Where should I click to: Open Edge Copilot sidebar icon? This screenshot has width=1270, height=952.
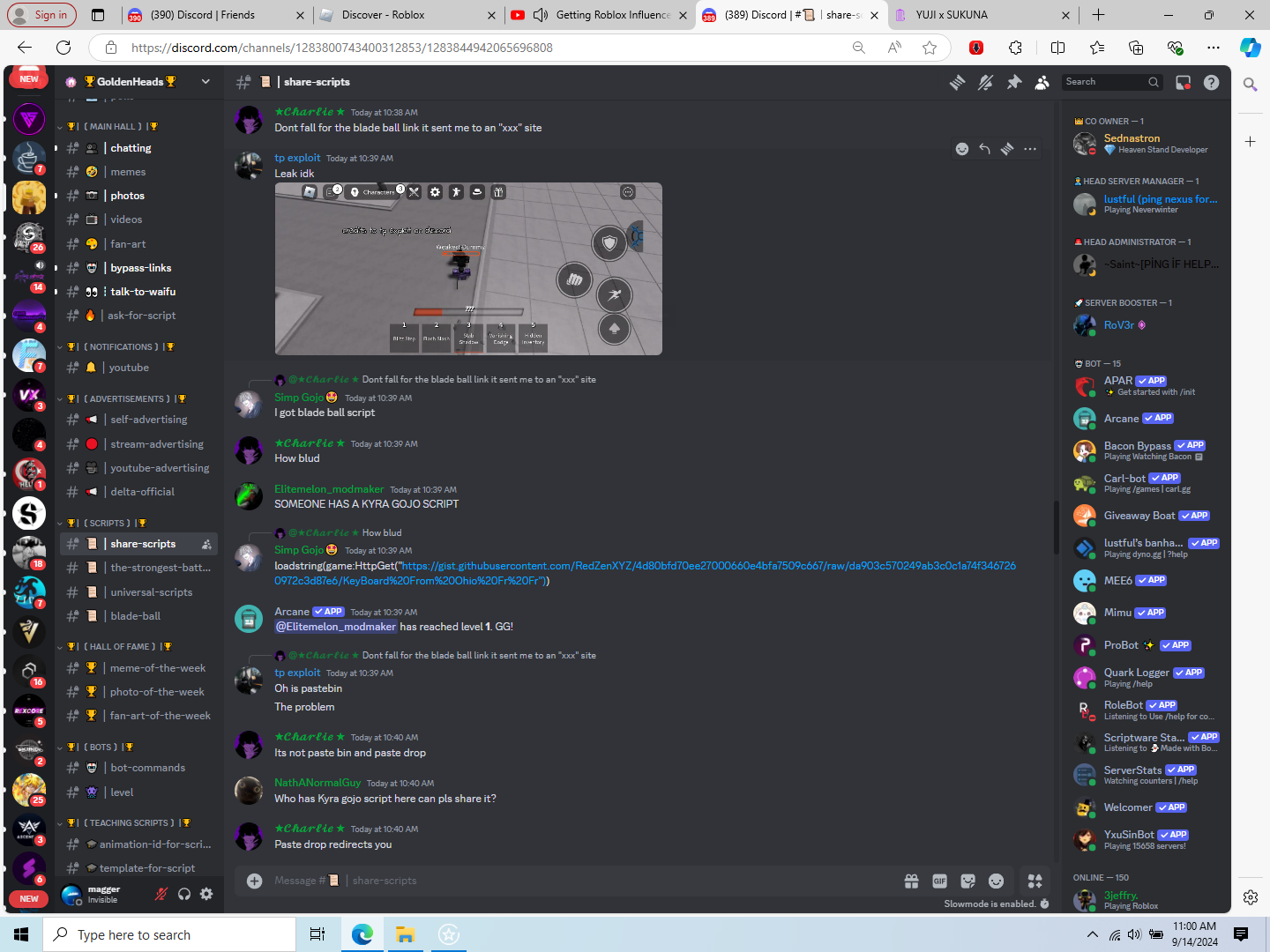tap(1250, 48)
